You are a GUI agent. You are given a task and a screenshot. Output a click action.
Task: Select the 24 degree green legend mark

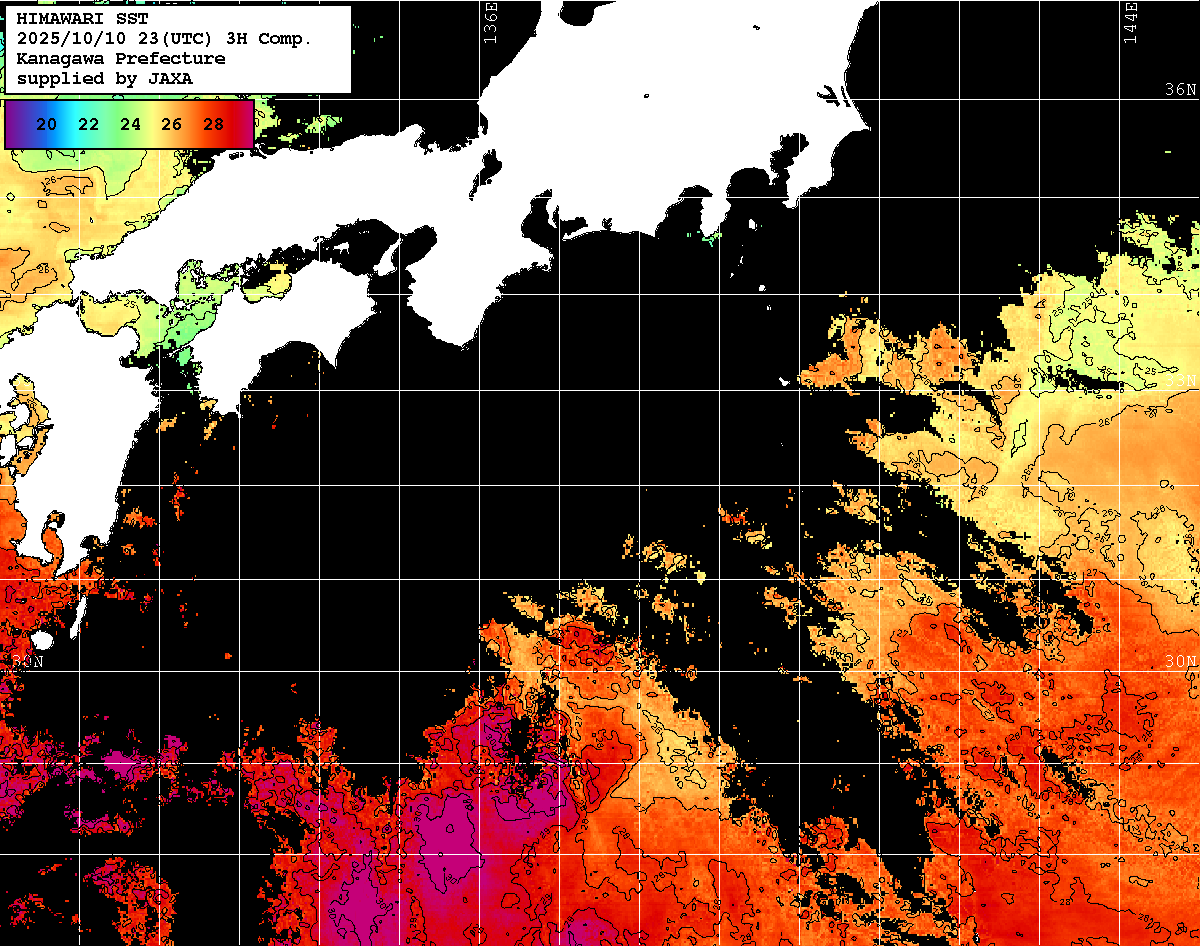point(130,125)
